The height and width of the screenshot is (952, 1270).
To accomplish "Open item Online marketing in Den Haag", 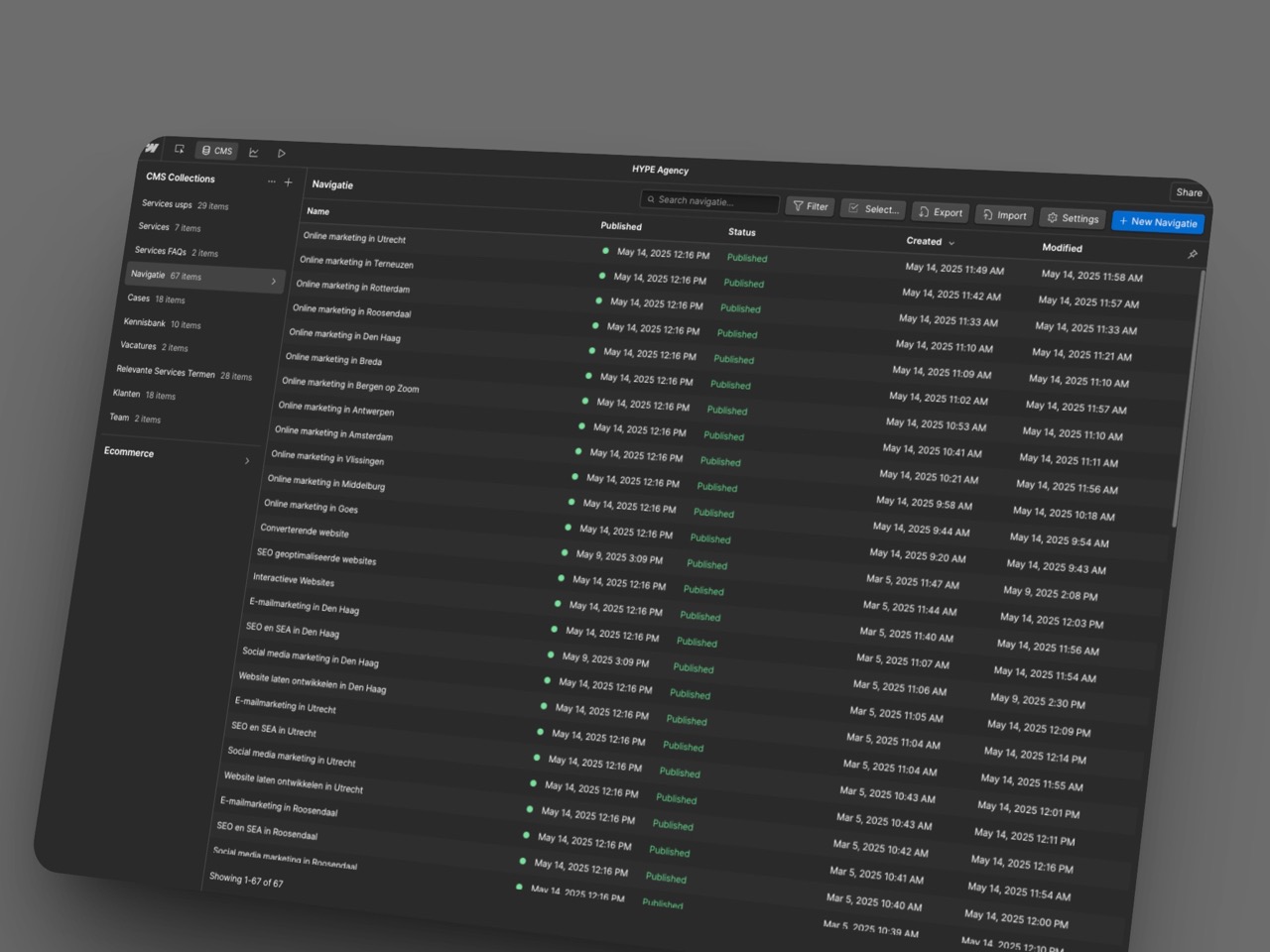I will (x=344, y=335).
